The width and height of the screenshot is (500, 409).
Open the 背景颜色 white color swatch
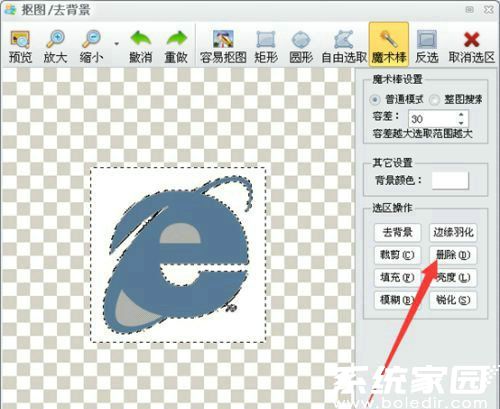pyautogui.click(x=450, y=180)
